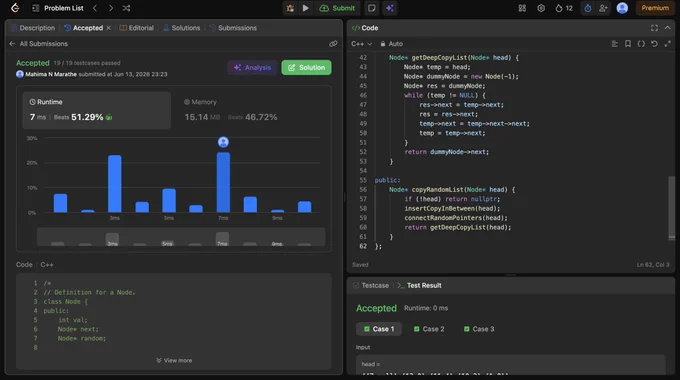Switch to the Editorial tab

(137, 28)
